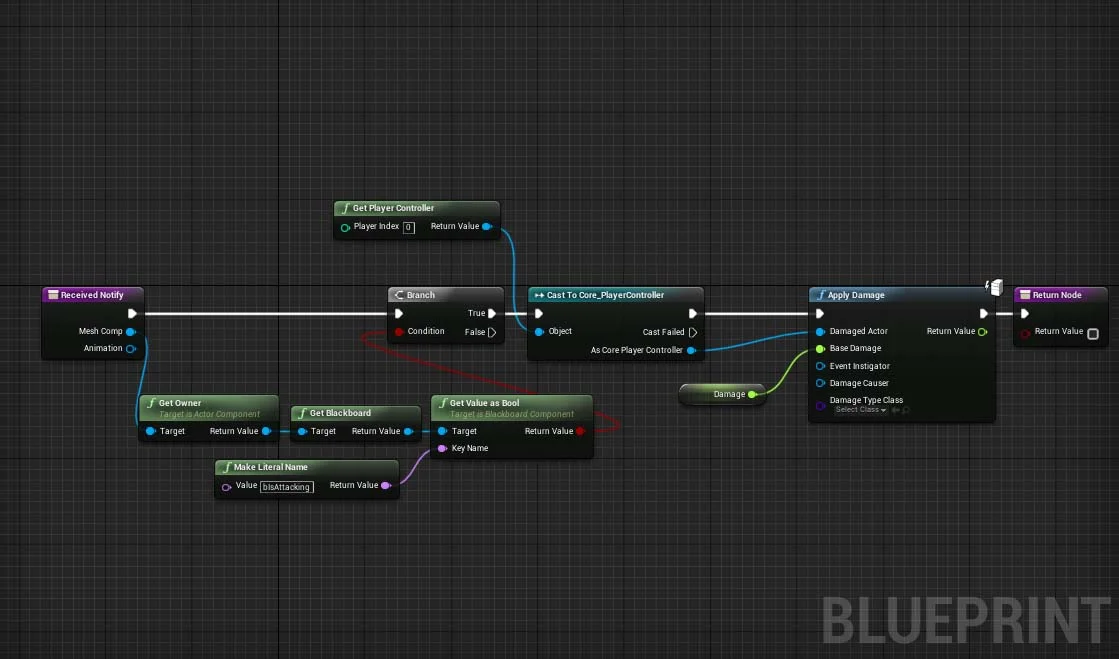
Task: Select the Damage variable node
Action: [x=722, y=394]
